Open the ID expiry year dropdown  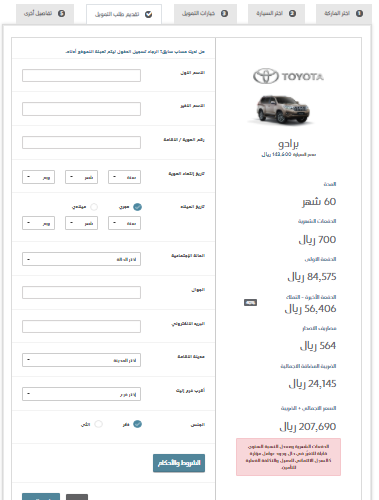(124, 177)
